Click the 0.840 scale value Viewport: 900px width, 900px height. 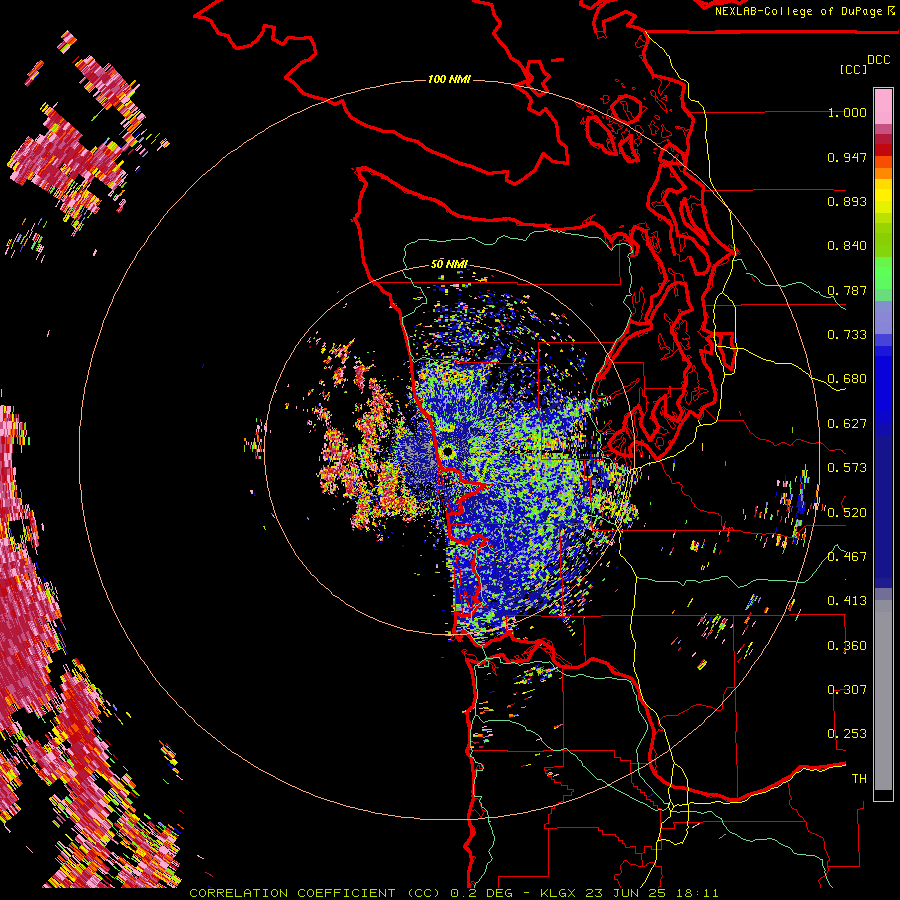click(x=847, y=246)
